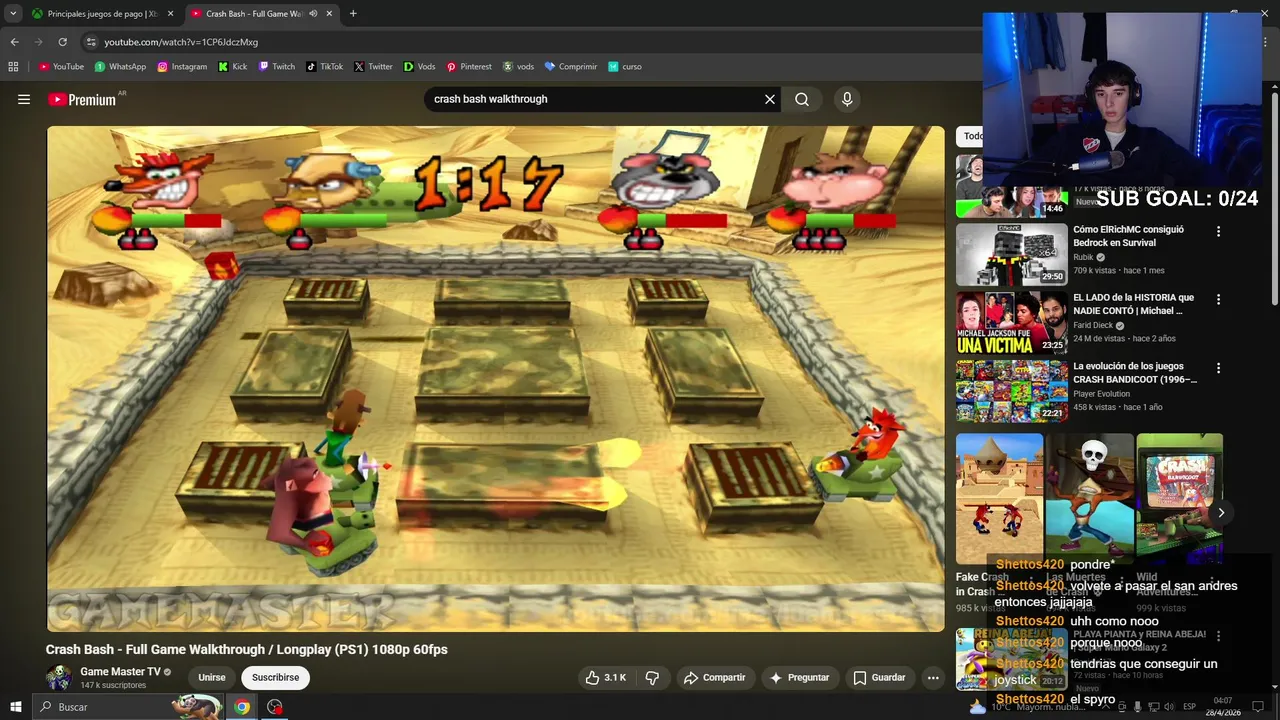Viewport: 1280px width, 720px height.
Task: Open the Game Master TV channel name
Action: (120, 672)
